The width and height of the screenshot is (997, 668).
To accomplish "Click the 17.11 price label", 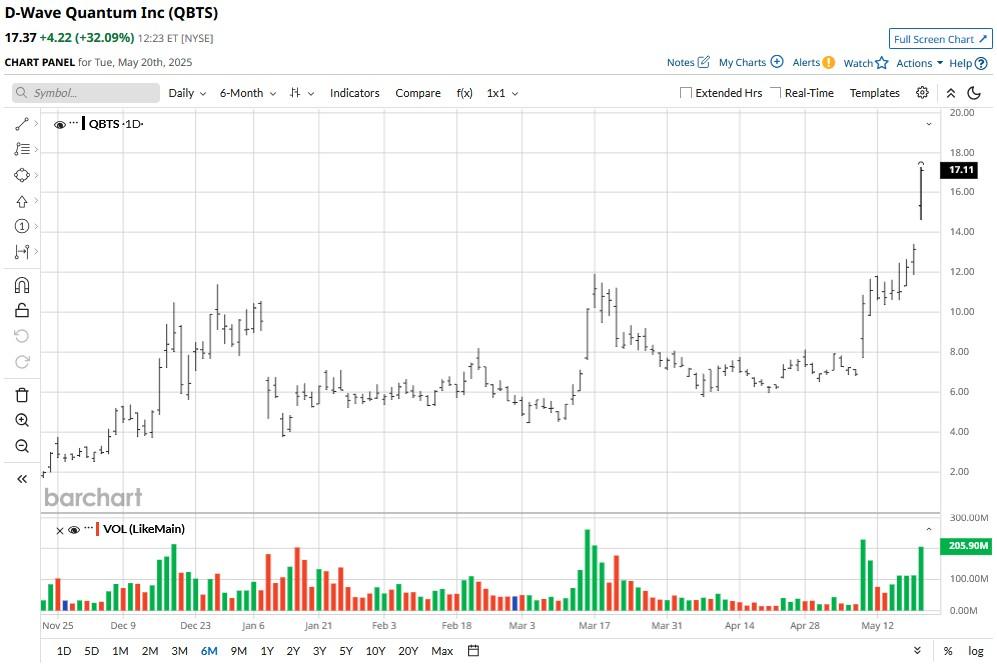I will click(961, 170).
